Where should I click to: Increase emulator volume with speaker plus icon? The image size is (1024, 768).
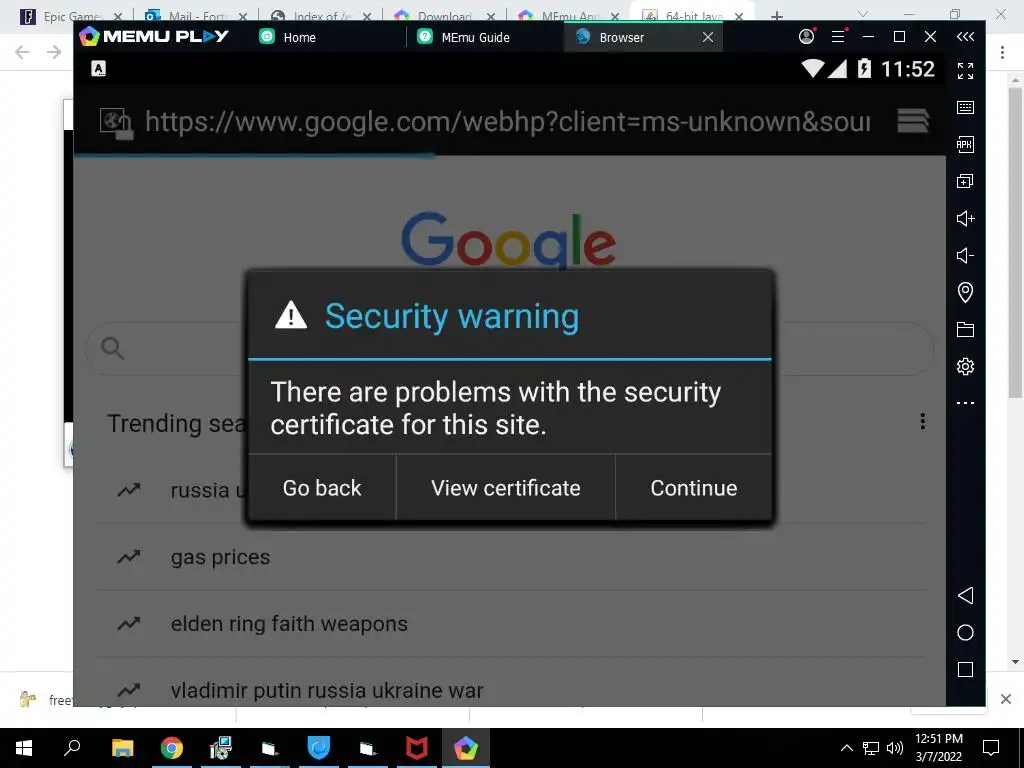(965, 218)
